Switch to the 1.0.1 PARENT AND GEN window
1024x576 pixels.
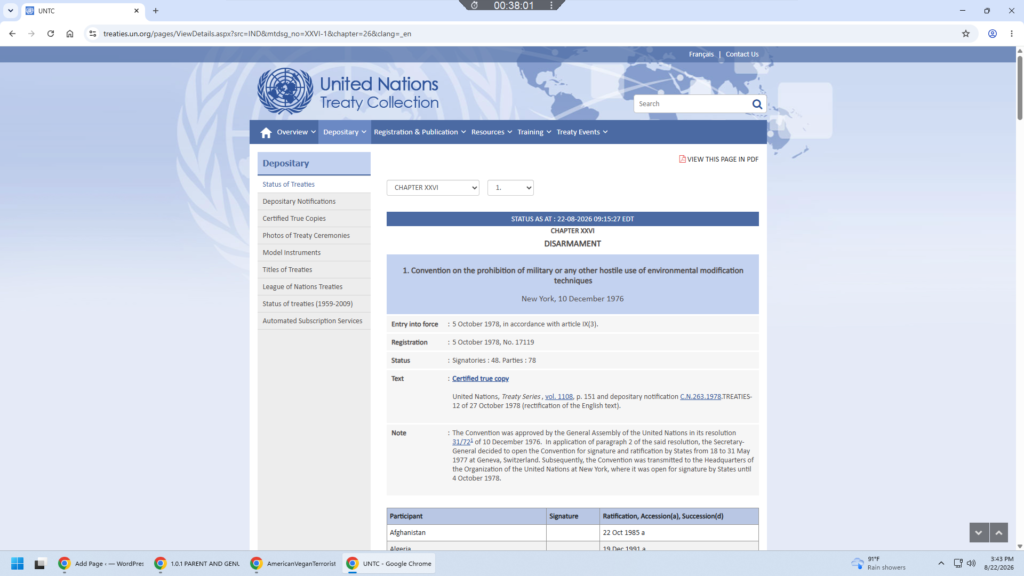pyautogui.click(x=197, y=563)
